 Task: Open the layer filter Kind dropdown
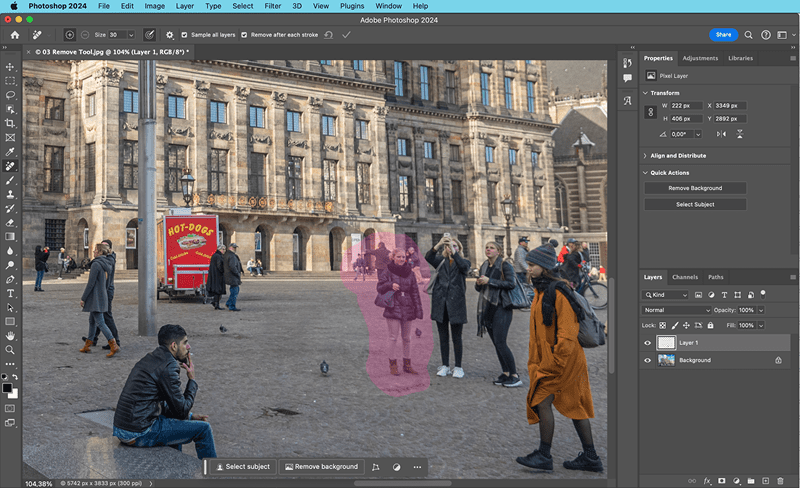click(665, 295)
